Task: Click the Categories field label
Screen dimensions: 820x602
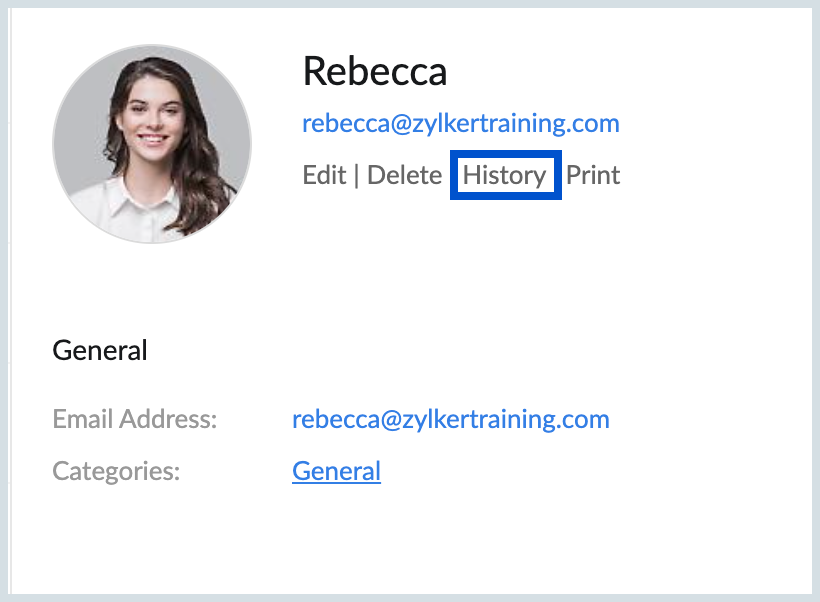Action: coord(115,470)
